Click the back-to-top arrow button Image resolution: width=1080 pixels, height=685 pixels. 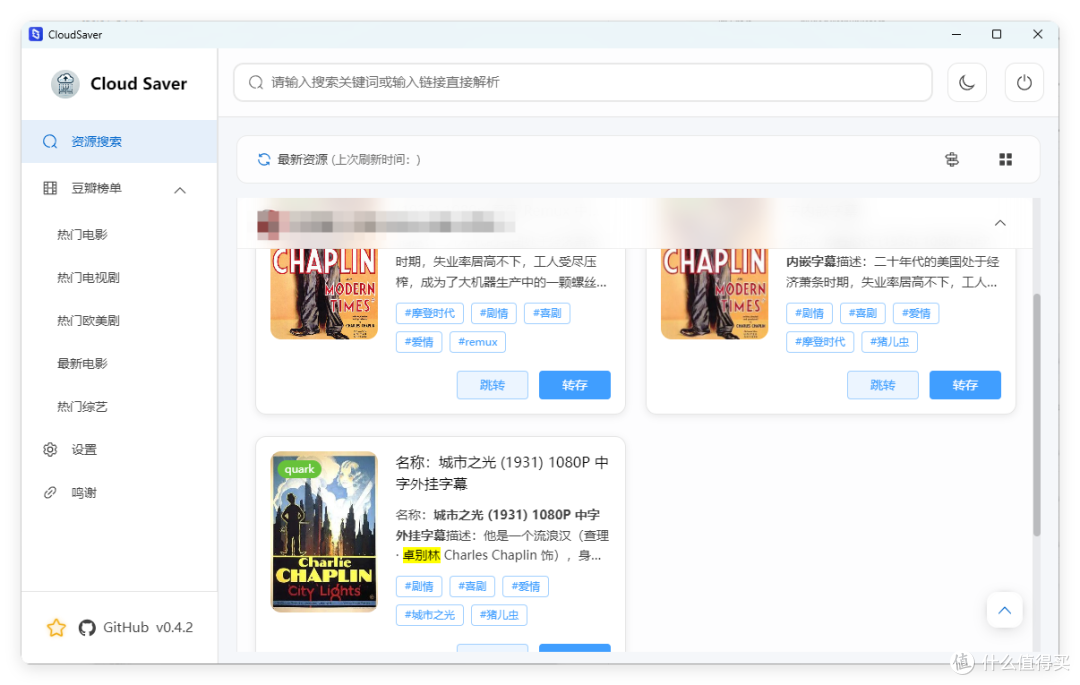point(1004,610)
